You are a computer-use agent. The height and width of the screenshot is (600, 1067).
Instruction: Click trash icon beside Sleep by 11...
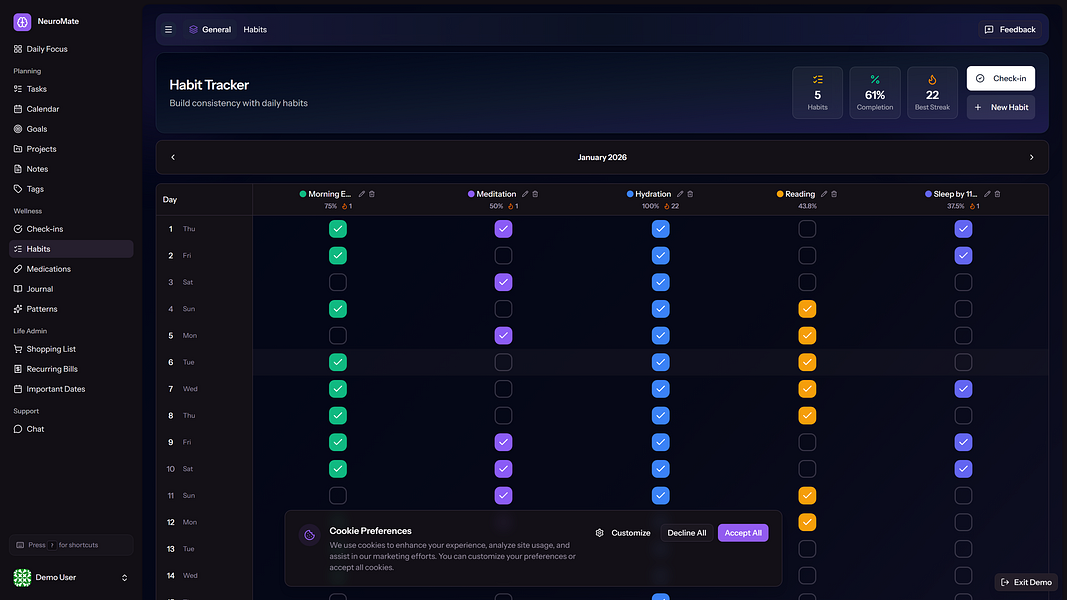point(998,194)
